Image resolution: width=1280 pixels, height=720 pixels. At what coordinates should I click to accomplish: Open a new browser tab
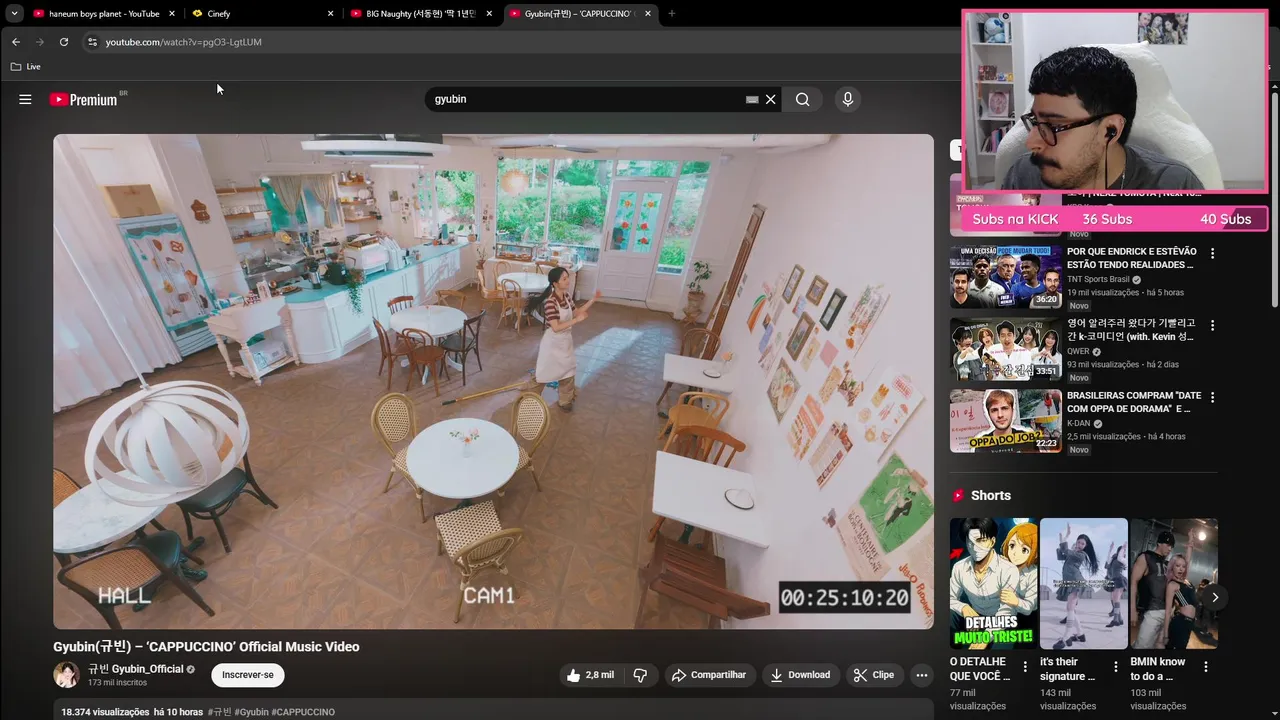672,14
